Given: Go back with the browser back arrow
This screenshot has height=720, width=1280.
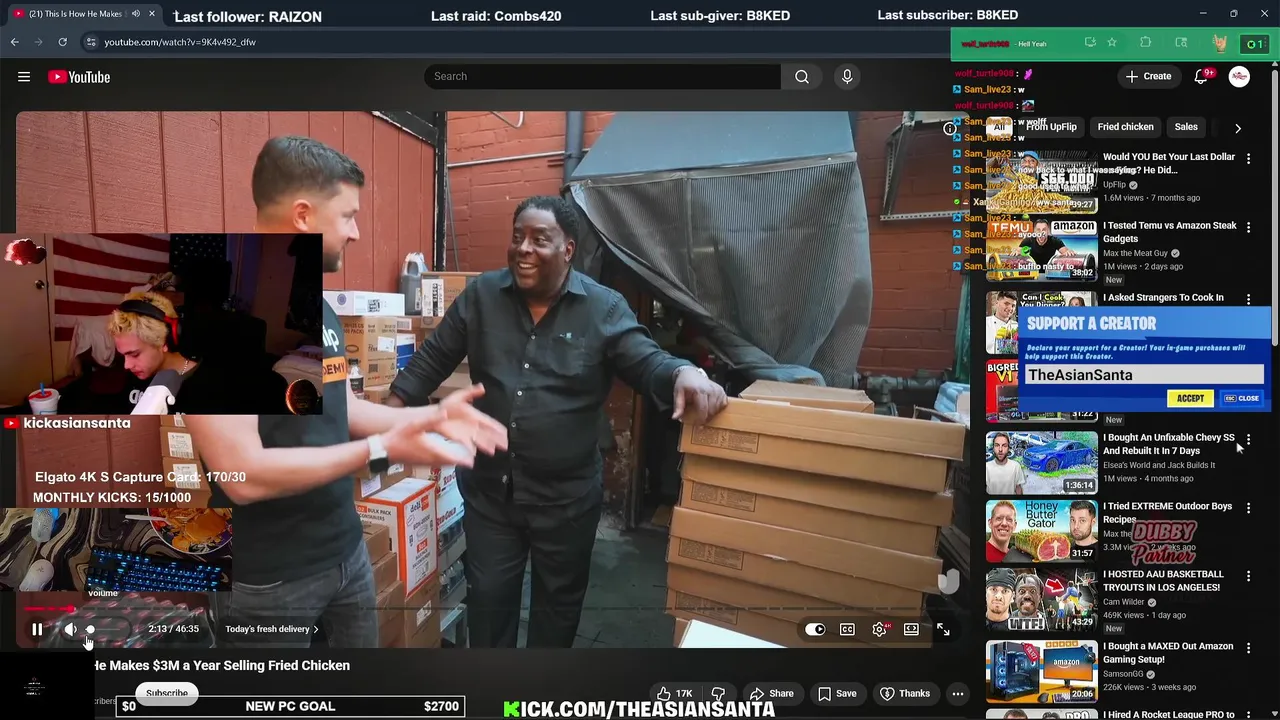Looking at the screenshot, I should (14, 42).
